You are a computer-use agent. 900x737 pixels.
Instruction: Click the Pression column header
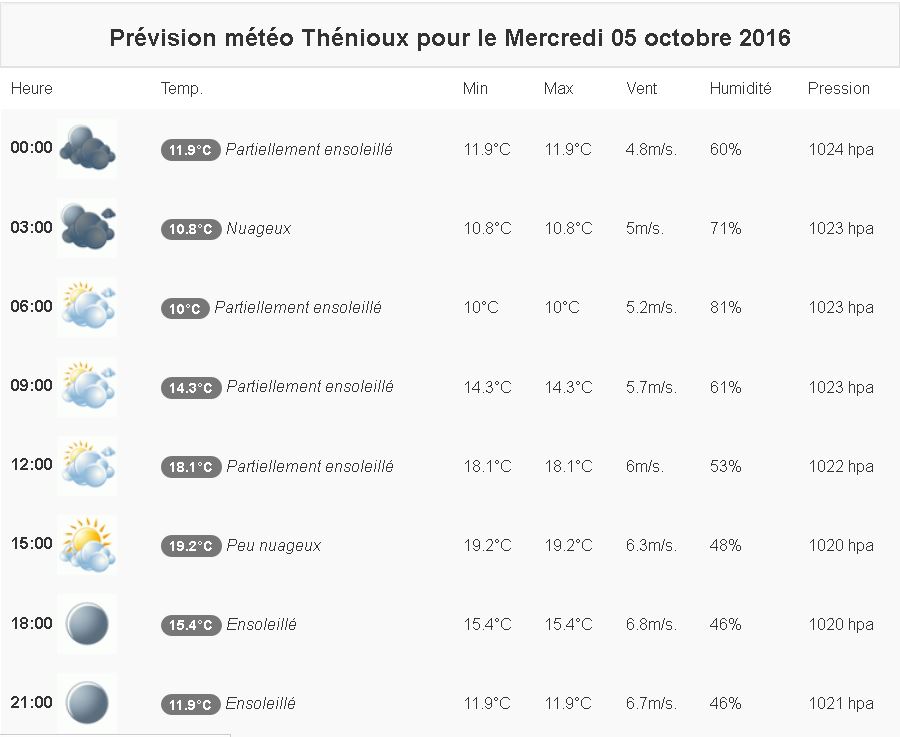pyautogui.click(x=839, y=88)
